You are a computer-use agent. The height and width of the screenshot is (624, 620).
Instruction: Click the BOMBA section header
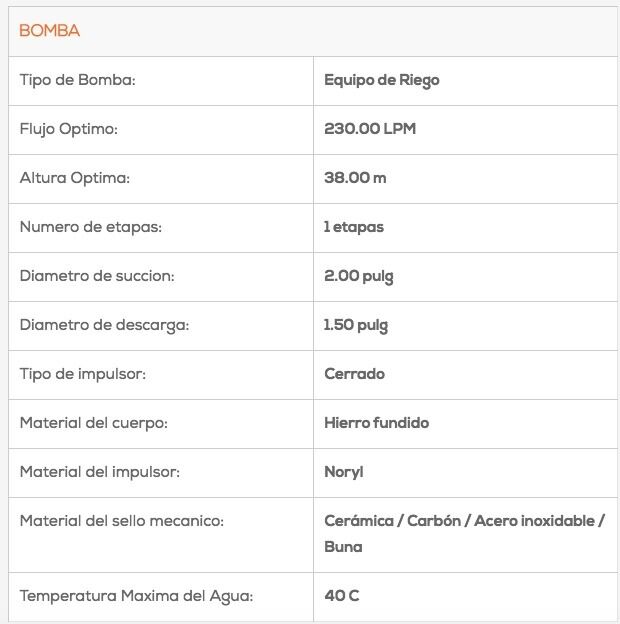[50, 31]
